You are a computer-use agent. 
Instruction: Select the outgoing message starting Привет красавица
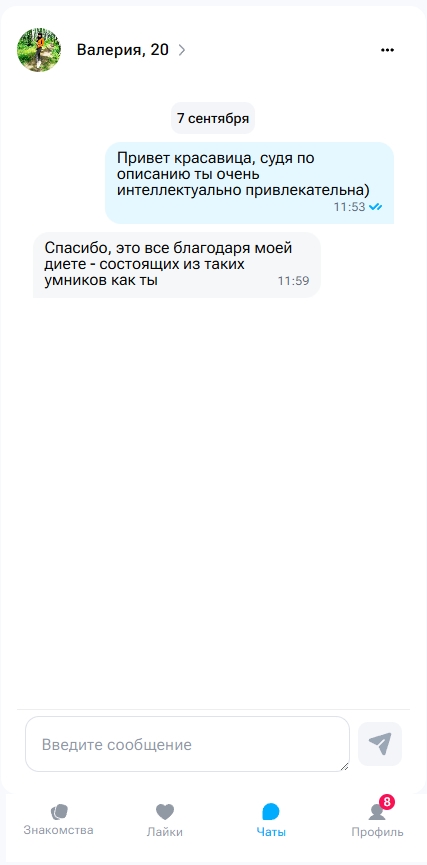tap(249, 183)
